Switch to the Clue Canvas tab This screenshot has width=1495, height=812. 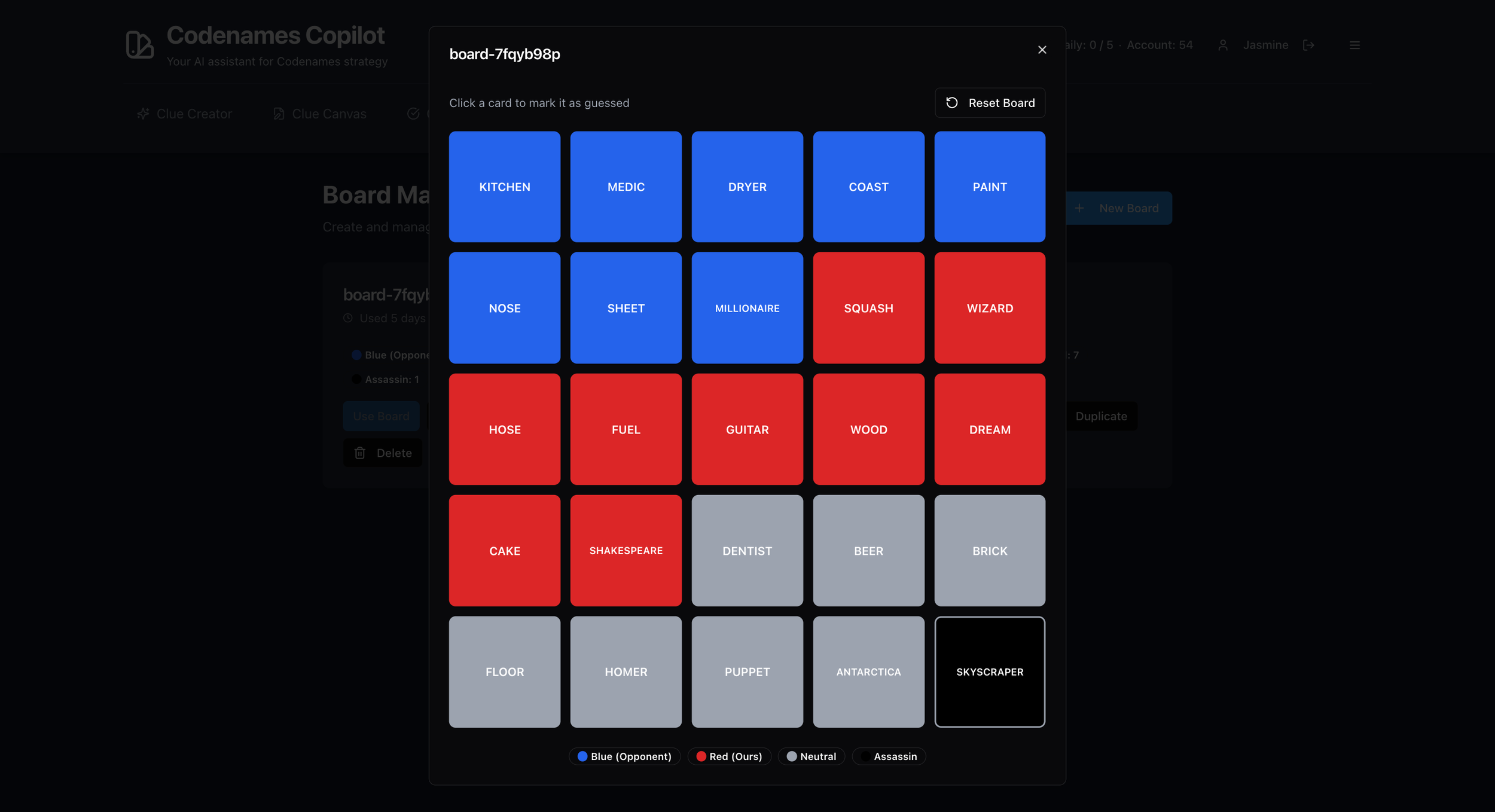[x=319, y=114]
